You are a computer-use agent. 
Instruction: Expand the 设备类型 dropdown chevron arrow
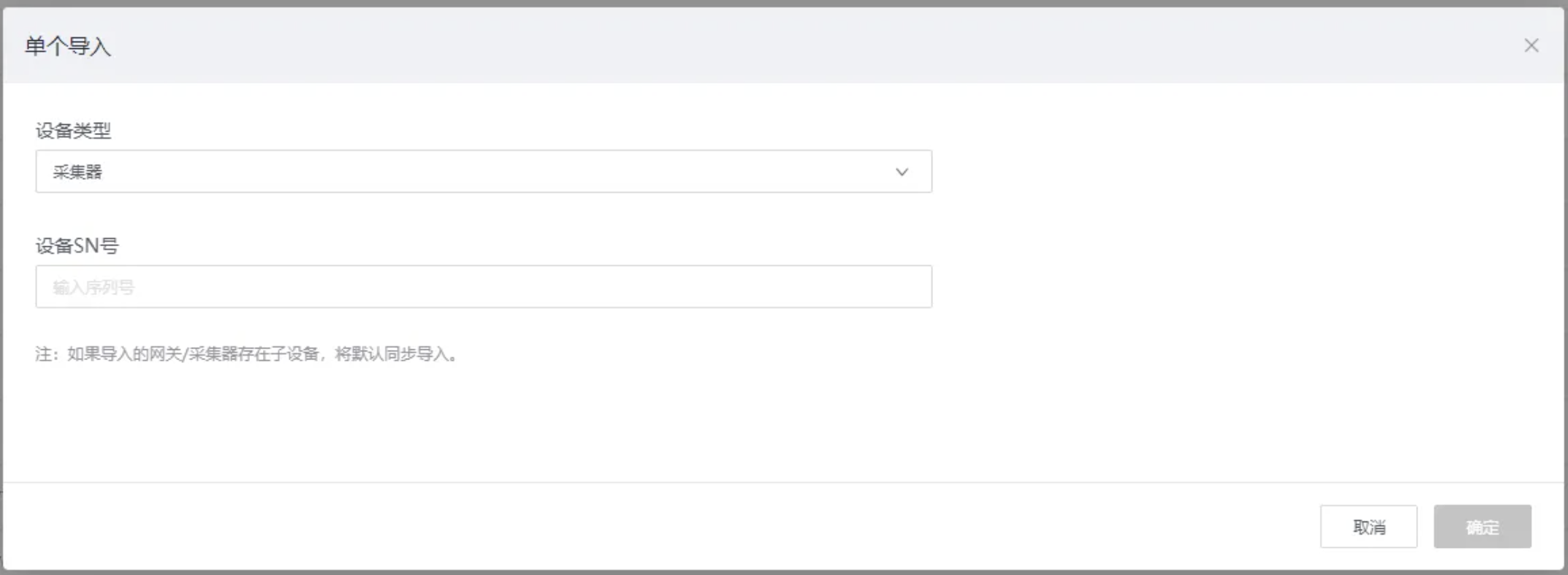[902, 172]
